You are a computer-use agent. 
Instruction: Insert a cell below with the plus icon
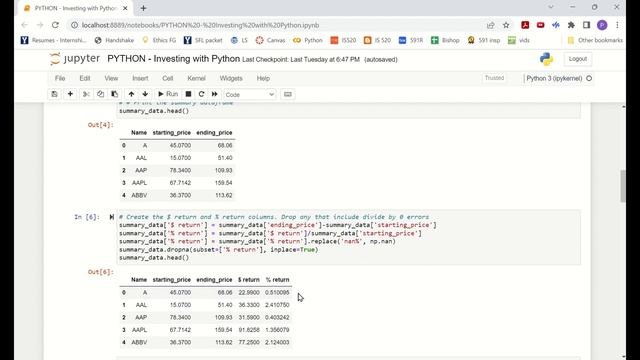point(70,94)
